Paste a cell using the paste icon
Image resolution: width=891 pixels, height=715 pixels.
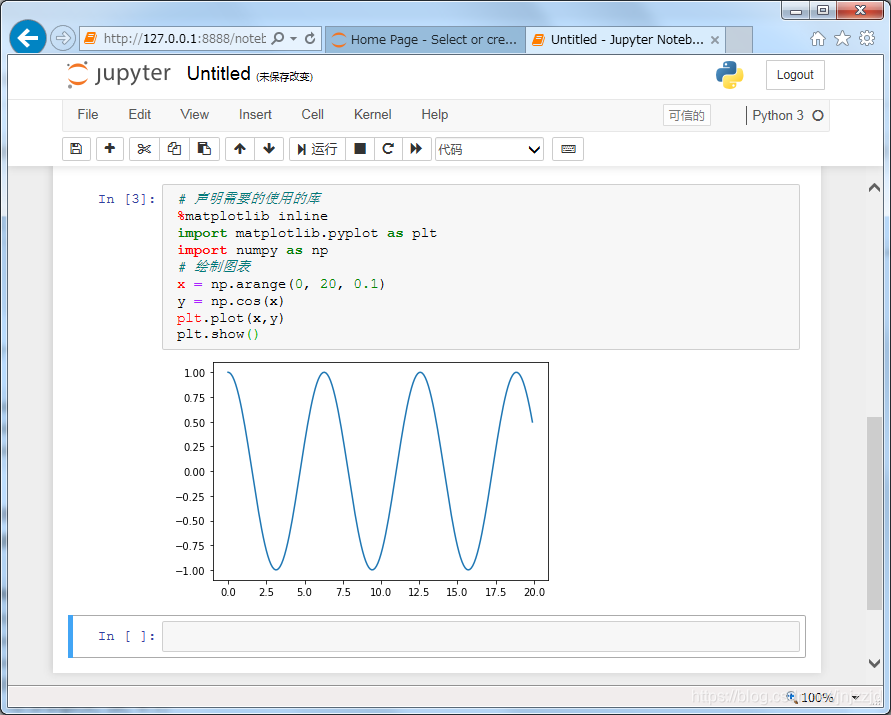click(x=203, y=148)
